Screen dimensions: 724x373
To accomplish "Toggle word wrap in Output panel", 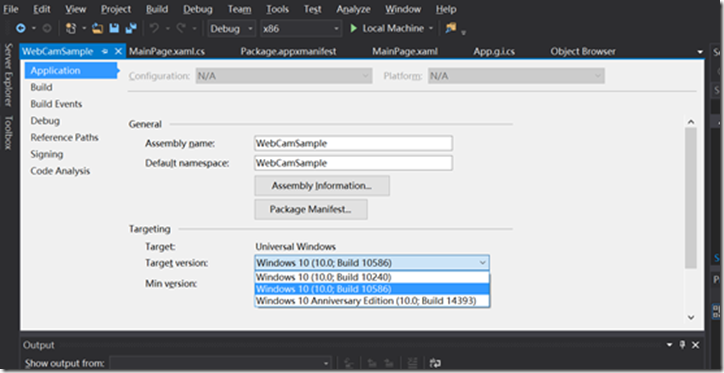I will pyautogui.click(x=434, y=363).
